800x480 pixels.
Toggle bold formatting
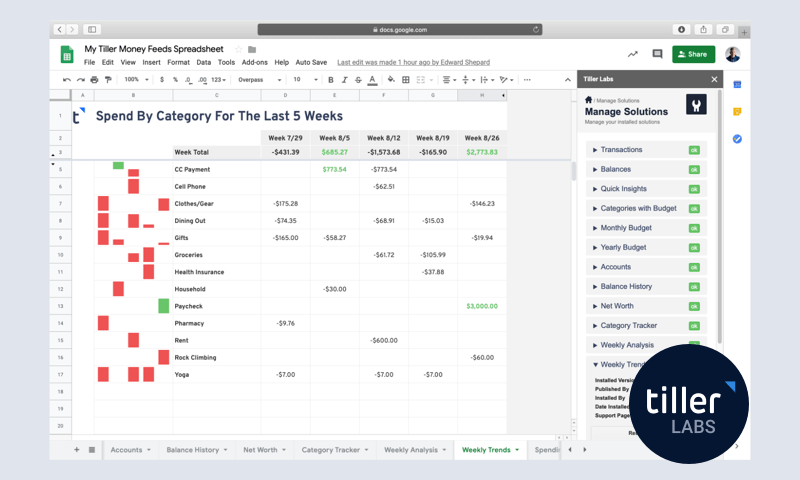click(331, 80)
